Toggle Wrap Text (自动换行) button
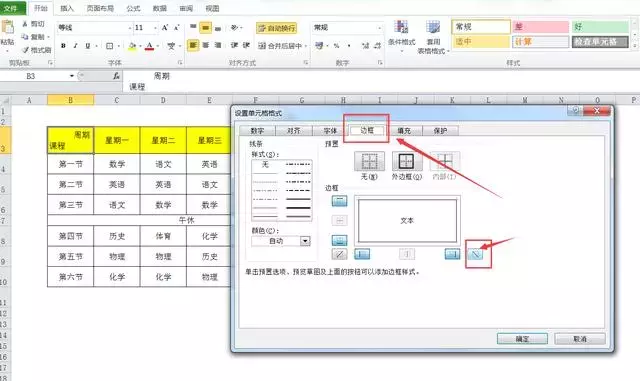 (276, 28)
